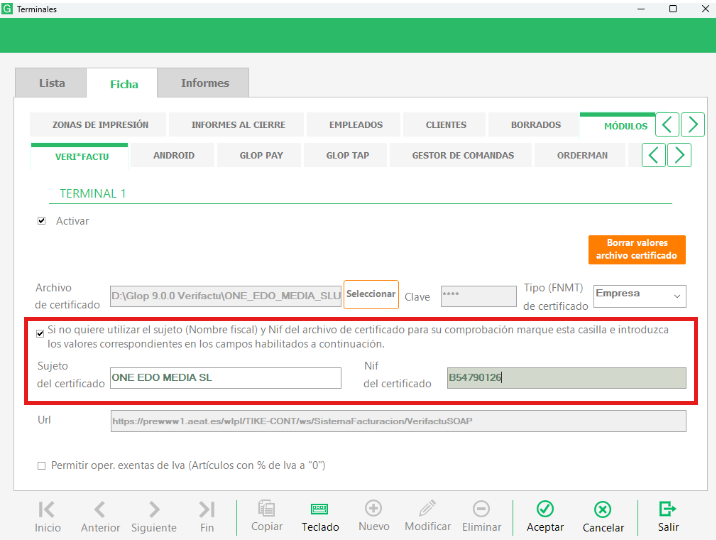
Task: Uncheck the custom Sujeto/Nif certificate checkbox
Action: (40, 331)
